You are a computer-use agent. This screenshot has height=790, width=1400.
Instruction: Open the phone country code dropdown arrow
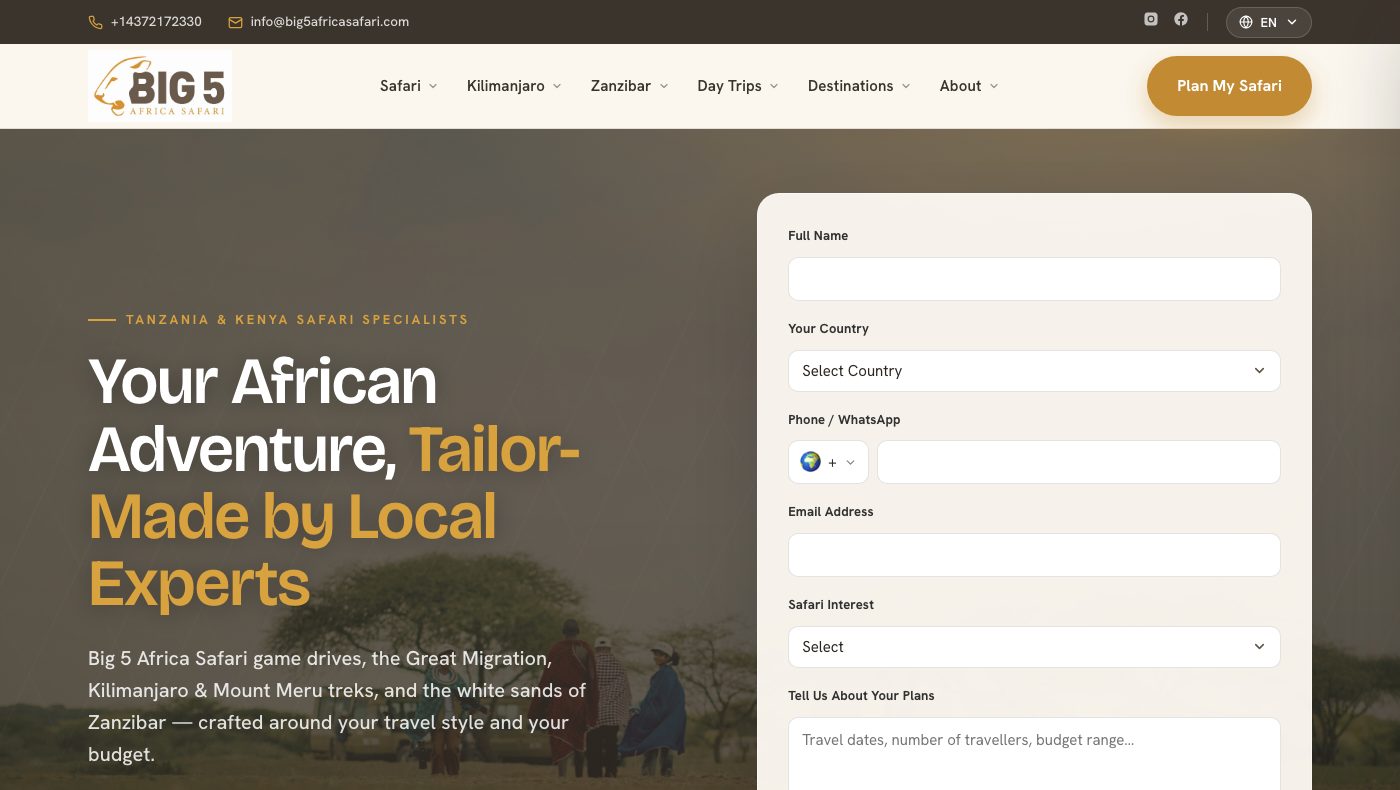[851, 463]
